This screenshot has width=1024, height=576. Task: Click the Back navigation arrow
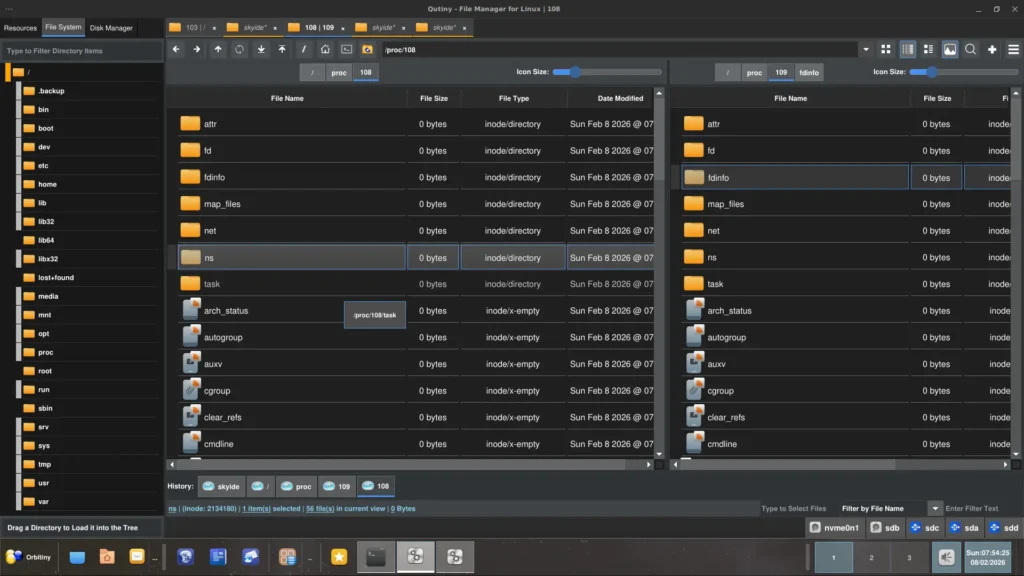click(x=176, y=49)
